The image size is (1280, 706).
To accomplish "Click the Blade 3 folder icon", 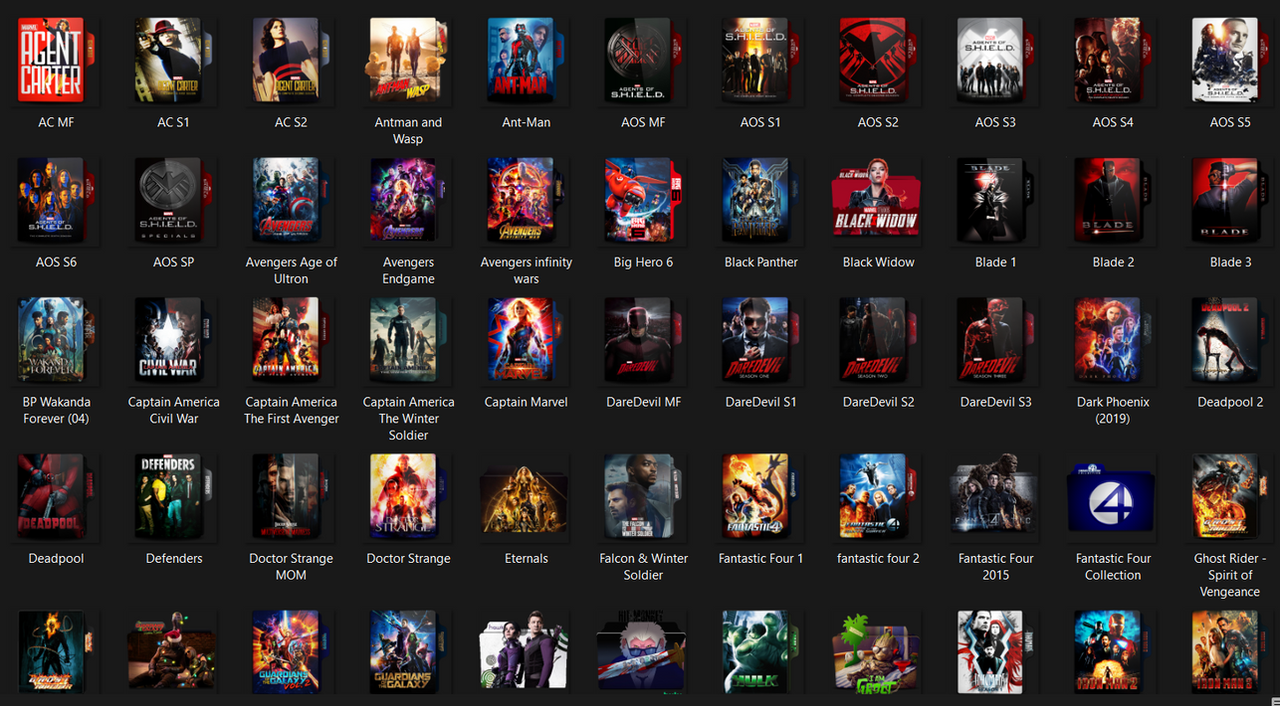I will coord(1230,200).
